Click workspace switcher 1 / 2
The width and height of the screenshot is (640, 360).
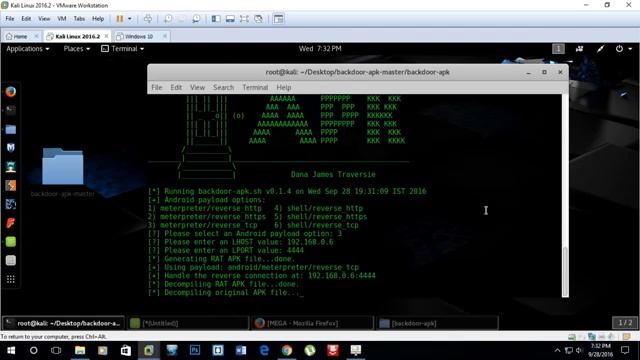(625, 323)
